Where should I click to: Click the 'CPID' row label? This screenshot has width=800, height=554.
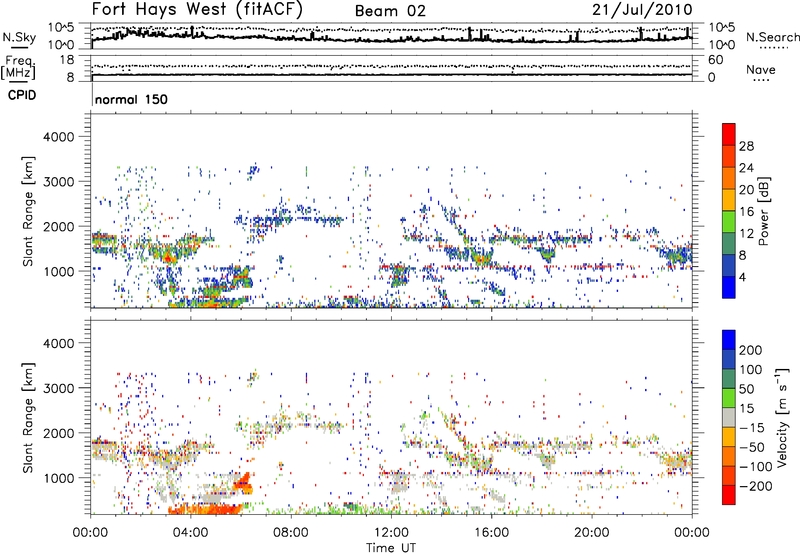pyautogui.click(x=22, y=95)
